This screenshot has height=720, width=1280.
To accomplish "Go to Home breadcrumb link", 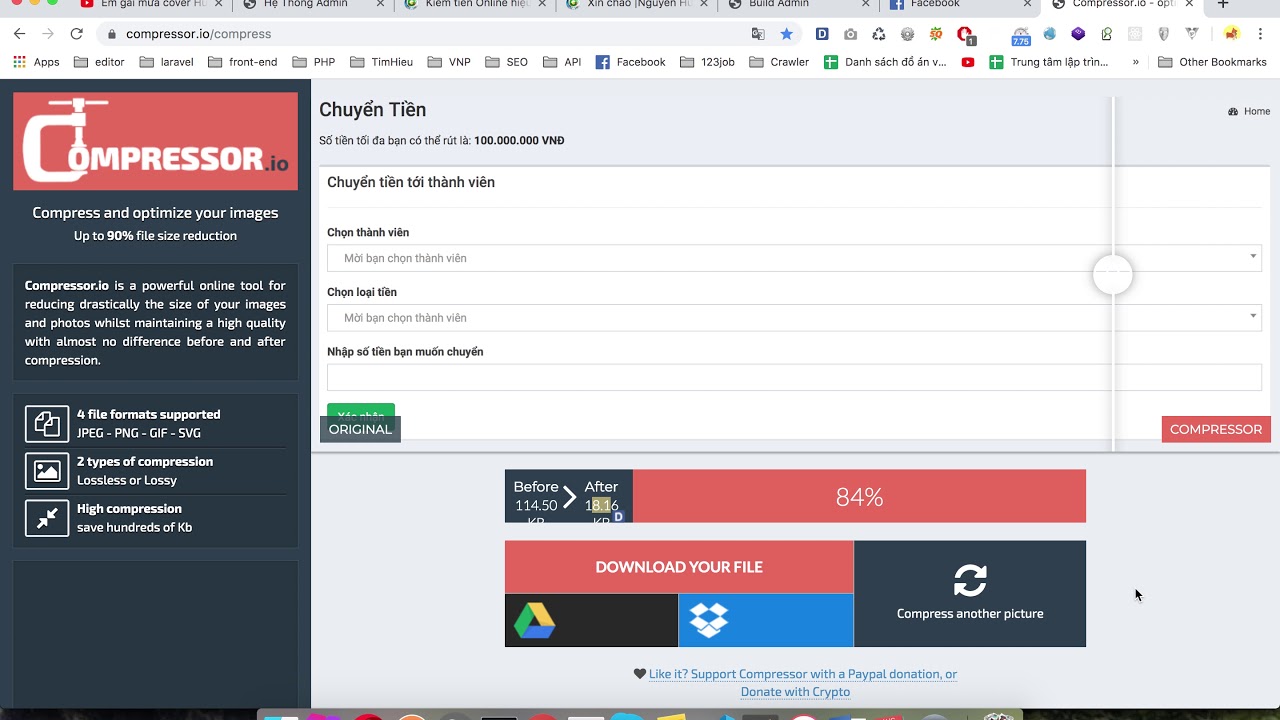I will [1249, 111].
